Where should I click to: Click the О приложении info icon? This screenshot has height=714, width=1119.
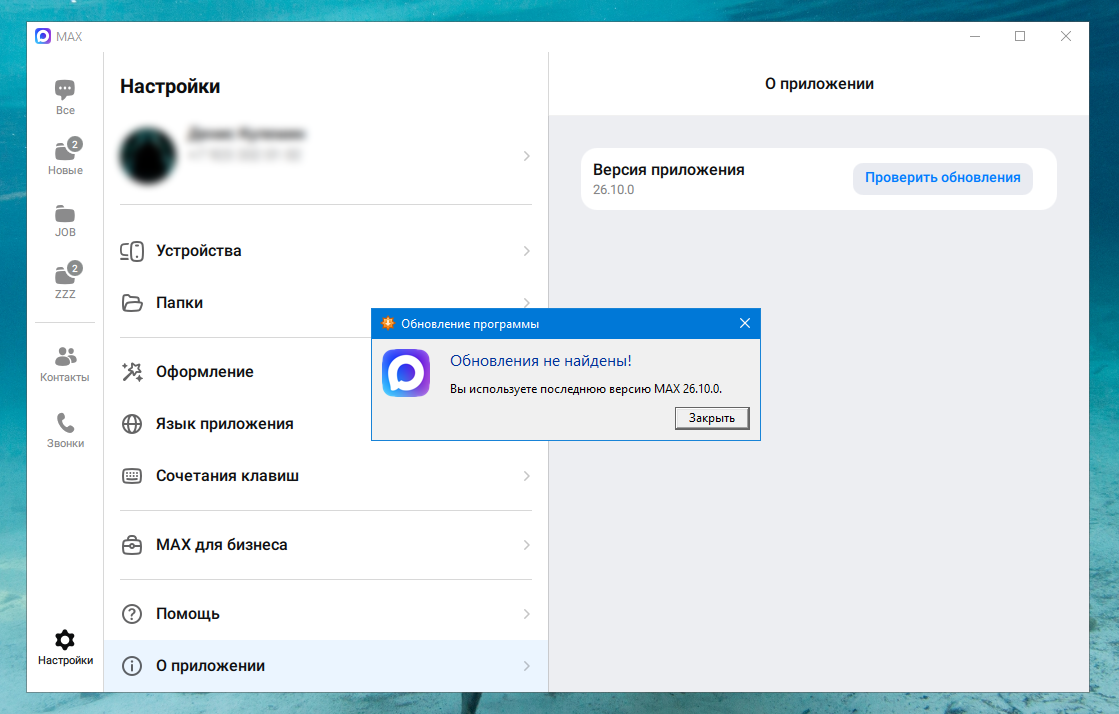(x=132, y=666)
